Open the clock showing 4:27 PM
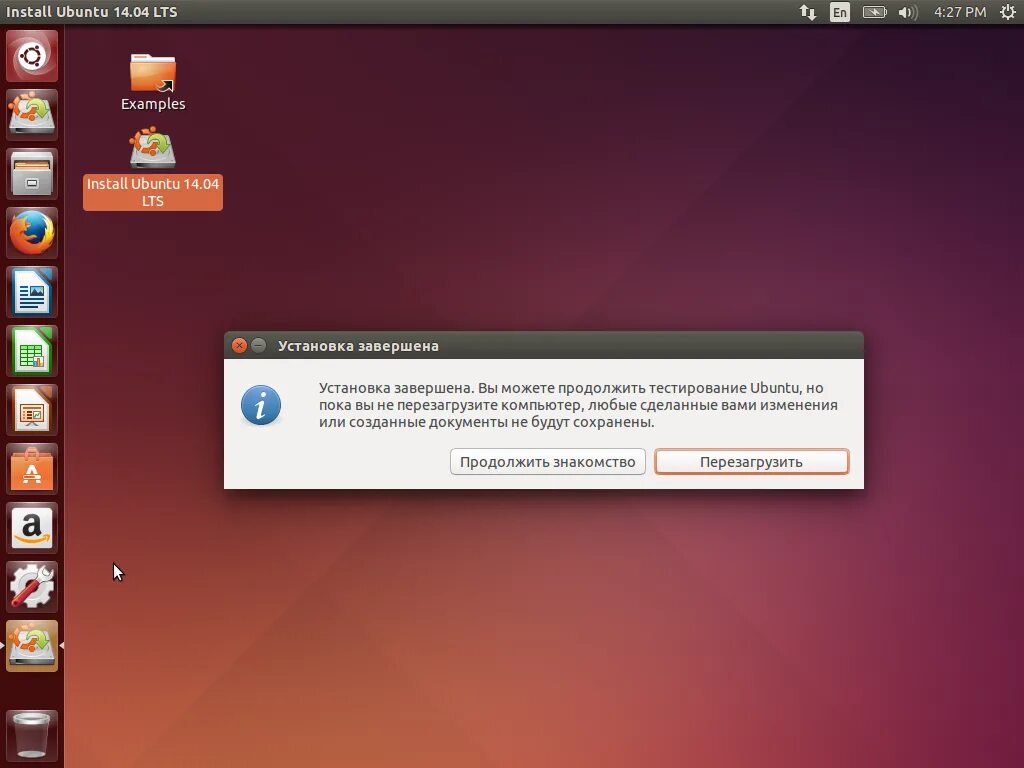This screenshot has height=768, width=1024. click(960, 12)
